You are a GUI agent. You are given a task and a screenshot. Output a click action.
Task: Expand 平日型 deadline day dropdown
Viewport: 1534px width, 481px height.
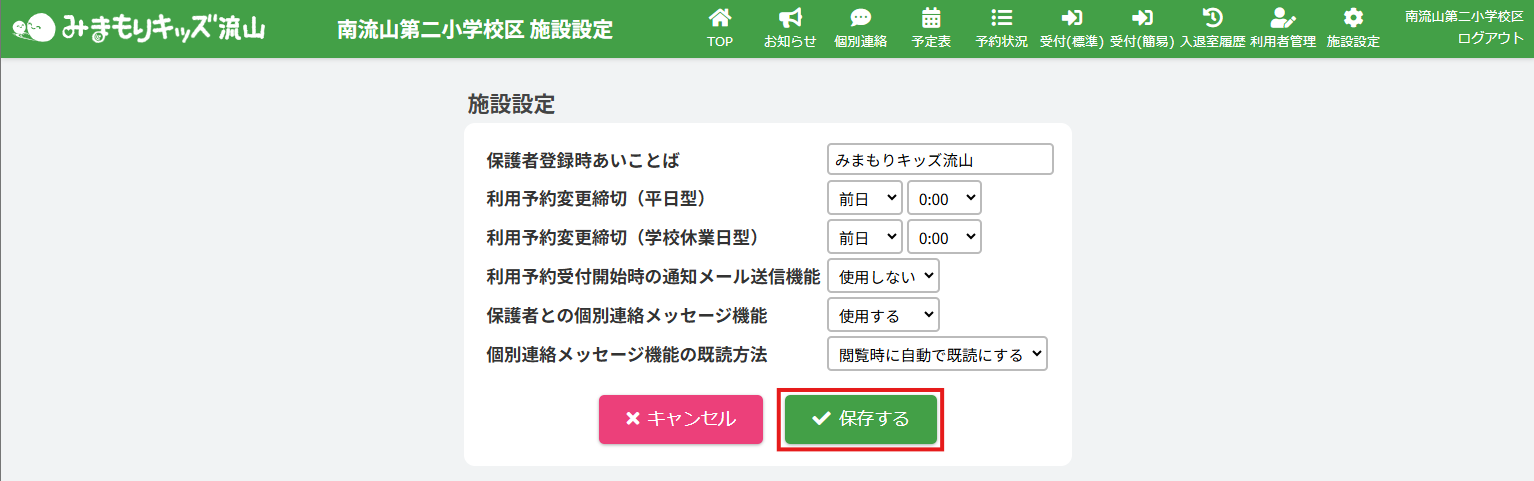point(865,198)
